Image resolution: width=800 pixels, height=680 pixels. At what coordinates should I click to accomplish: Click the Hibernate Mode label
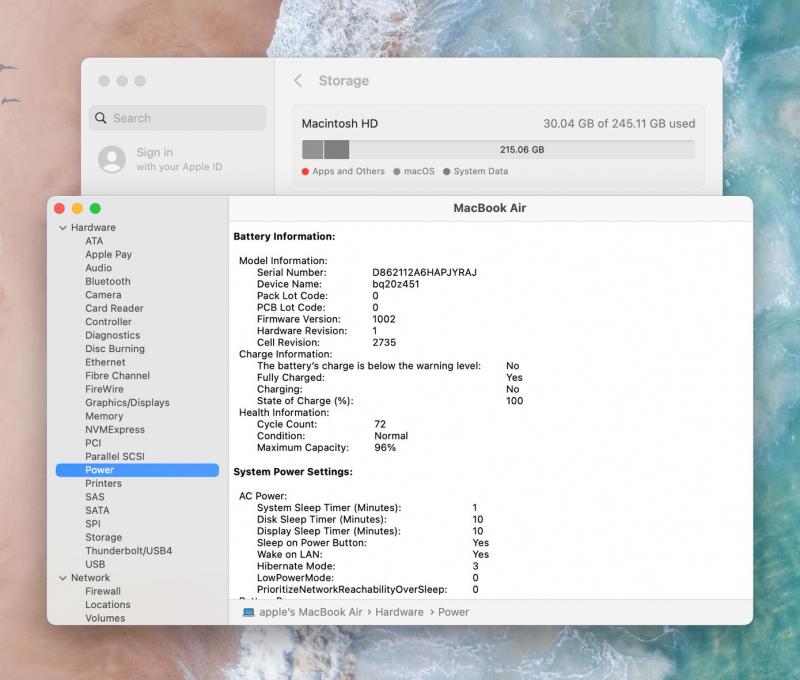(296, 566)
